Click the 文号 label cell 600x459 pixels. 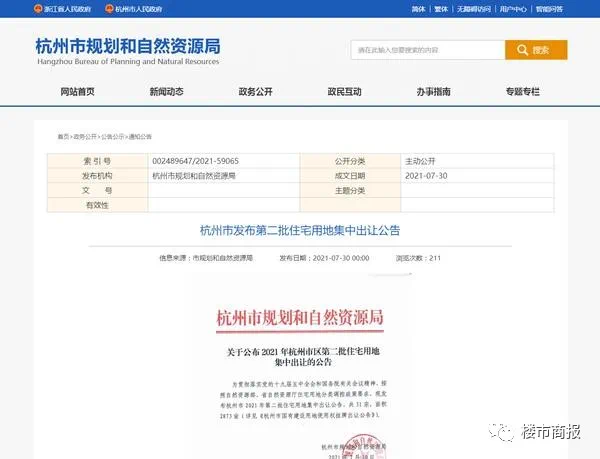point(98,190)
